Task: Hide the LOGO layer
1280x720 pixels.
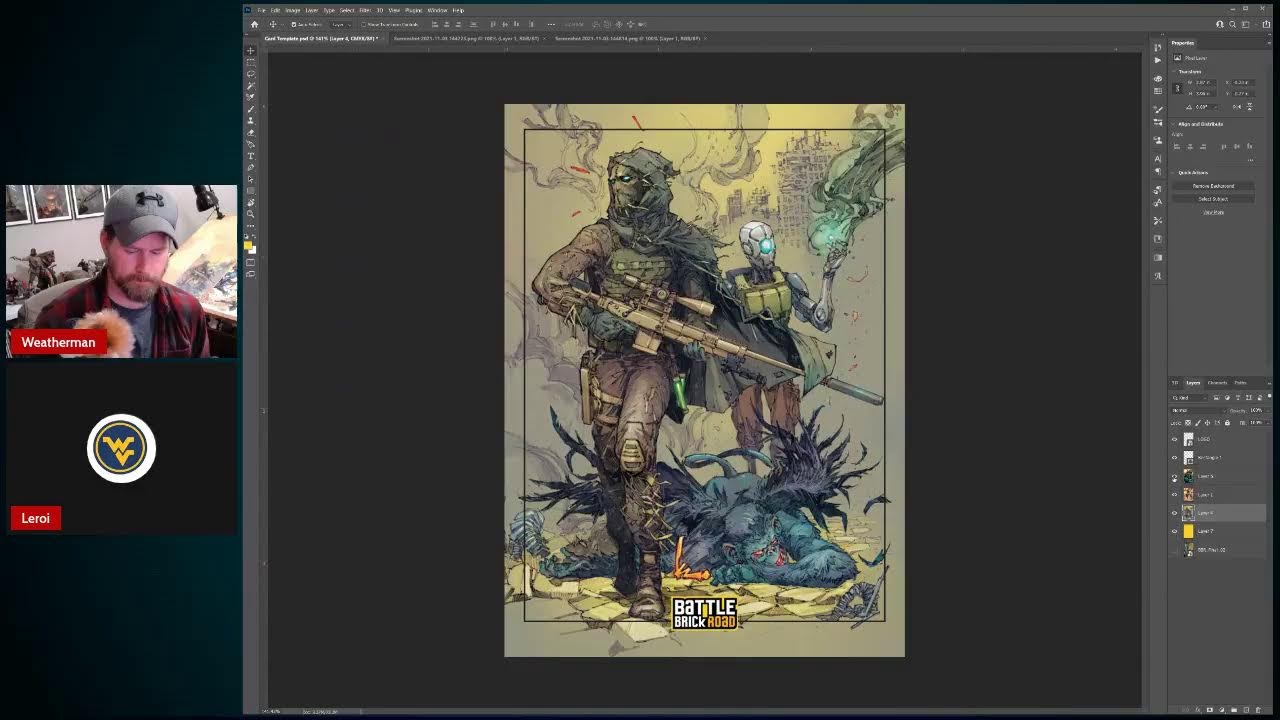Action: 1174,439
